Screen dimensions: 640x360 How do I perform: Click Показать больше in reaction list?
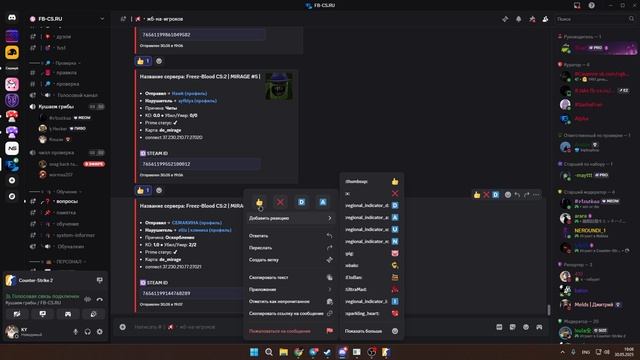click(x=372, y=331)
